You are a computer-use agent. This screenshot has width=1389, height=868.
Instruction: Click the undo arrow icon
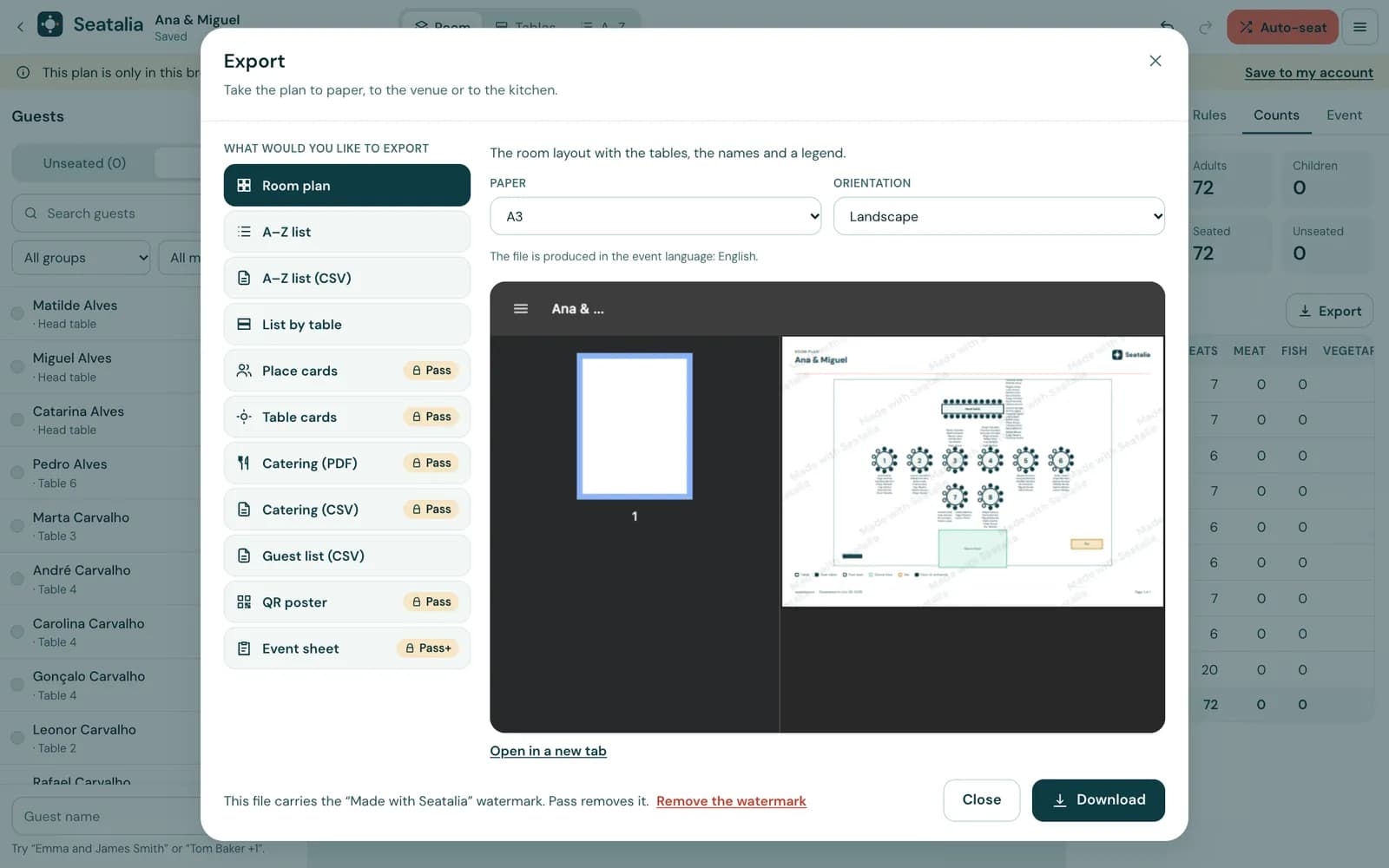click(1168, 28)
